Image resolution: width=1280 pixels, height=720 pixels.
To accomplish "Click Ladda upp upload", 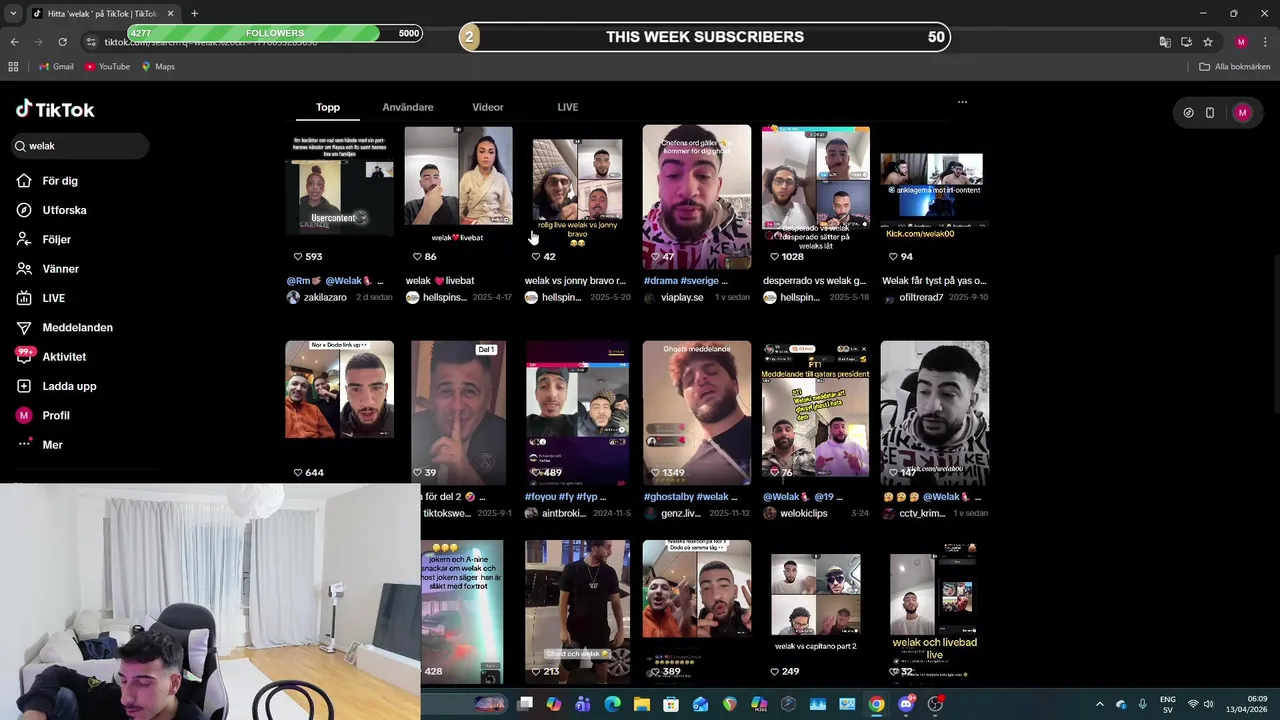I will coord(56,386).
